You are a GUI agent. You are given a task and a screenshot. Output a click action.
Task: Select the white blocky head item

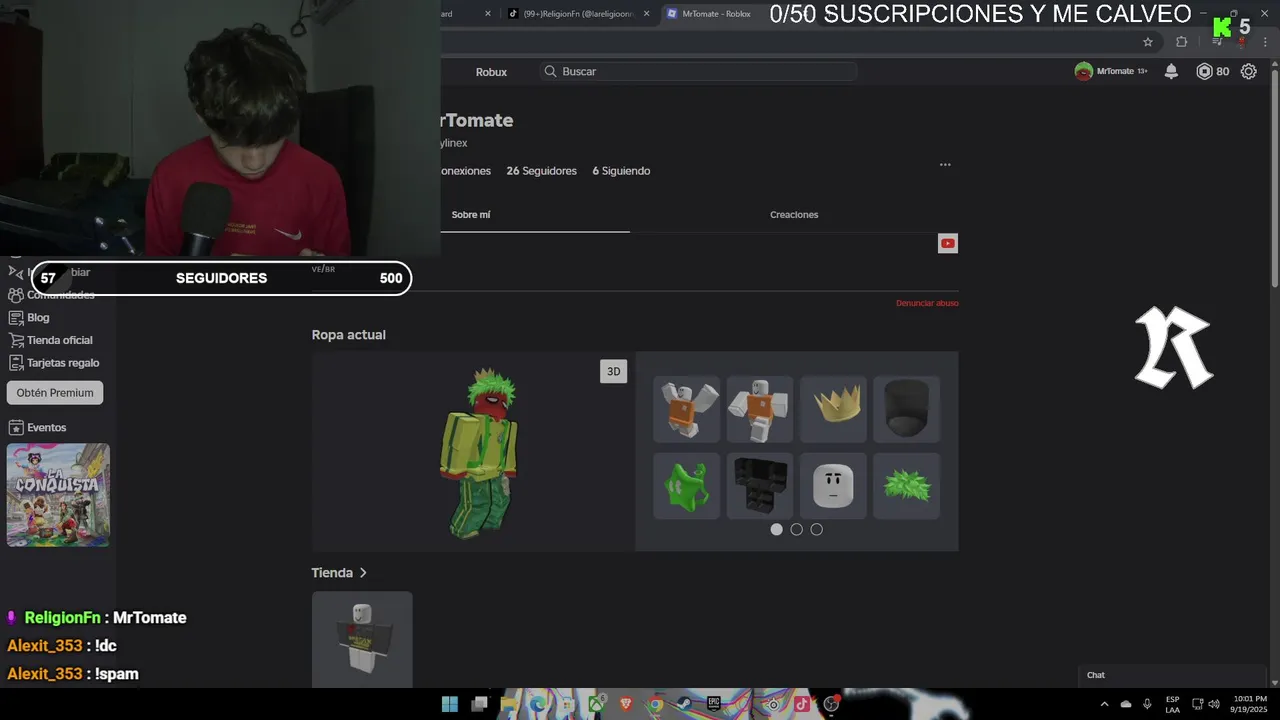tap(833, 486)
